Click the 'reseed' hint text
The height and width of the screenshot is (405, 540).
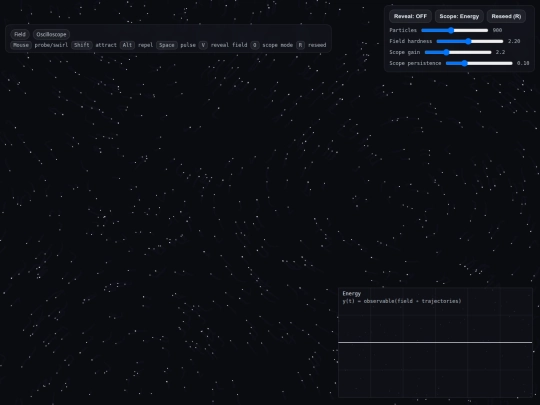pos(317,45)
